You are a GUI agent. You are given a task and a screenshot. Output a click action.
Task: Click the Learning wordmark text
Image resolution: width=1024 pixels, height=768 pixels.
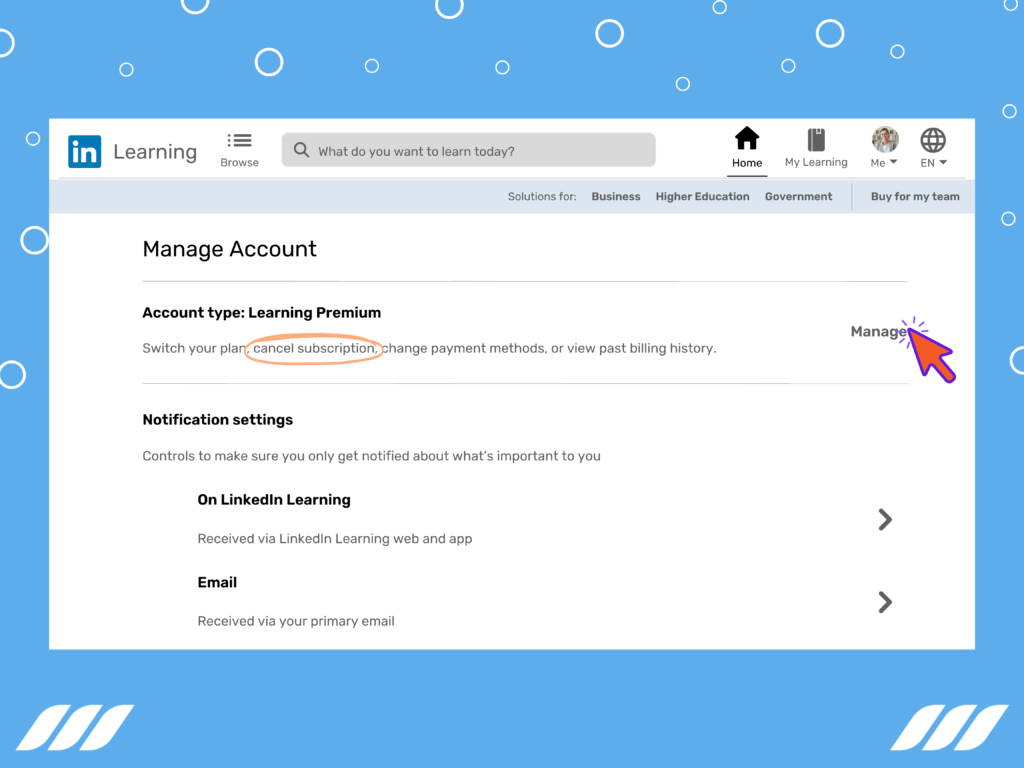(155, 152)
